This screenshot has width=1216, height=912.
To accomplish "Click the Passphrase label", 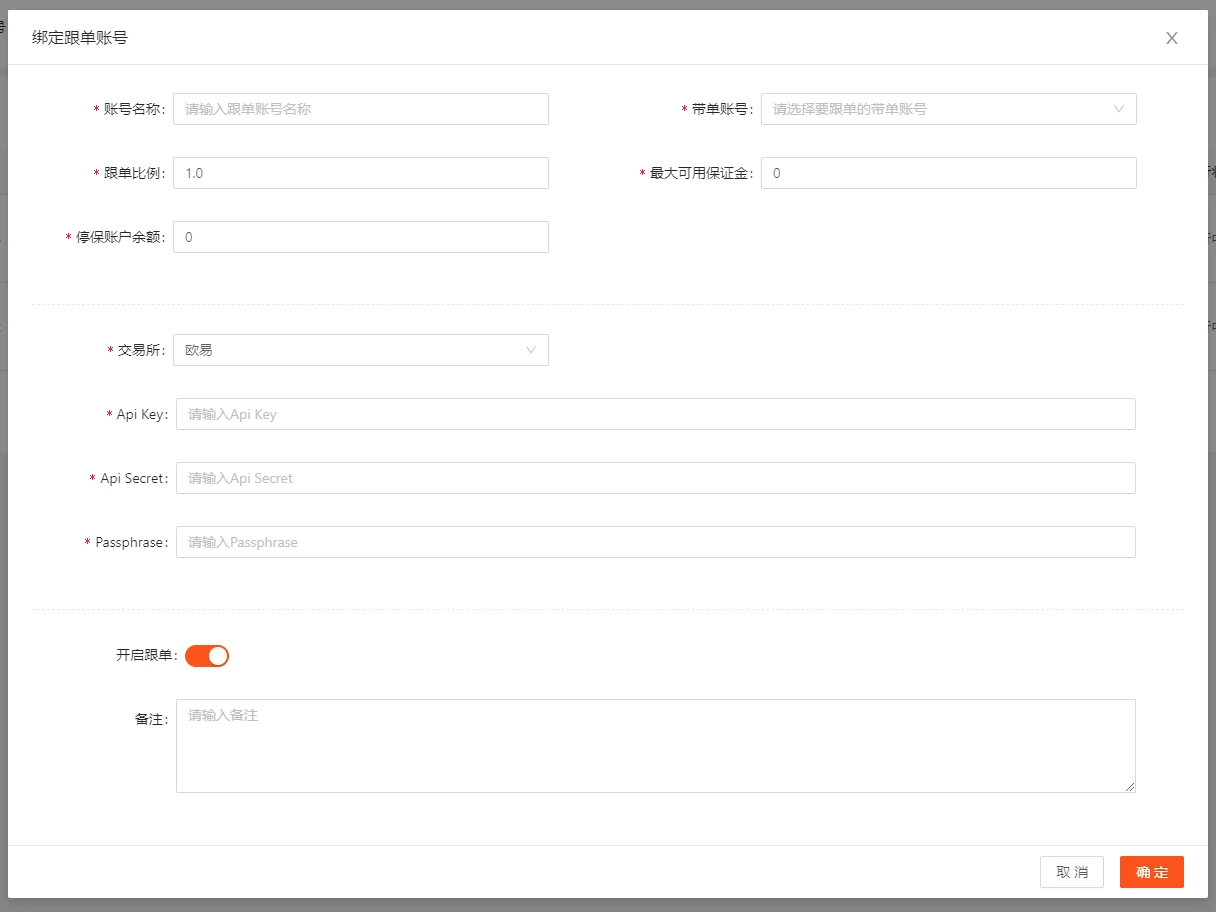I will click(x=131, y=542).
